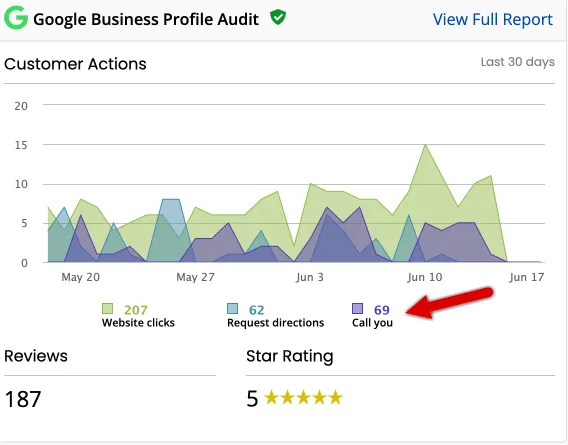The image size is (568, 445).
Task: Click the Jun 3 axis label
Action: 310,277
